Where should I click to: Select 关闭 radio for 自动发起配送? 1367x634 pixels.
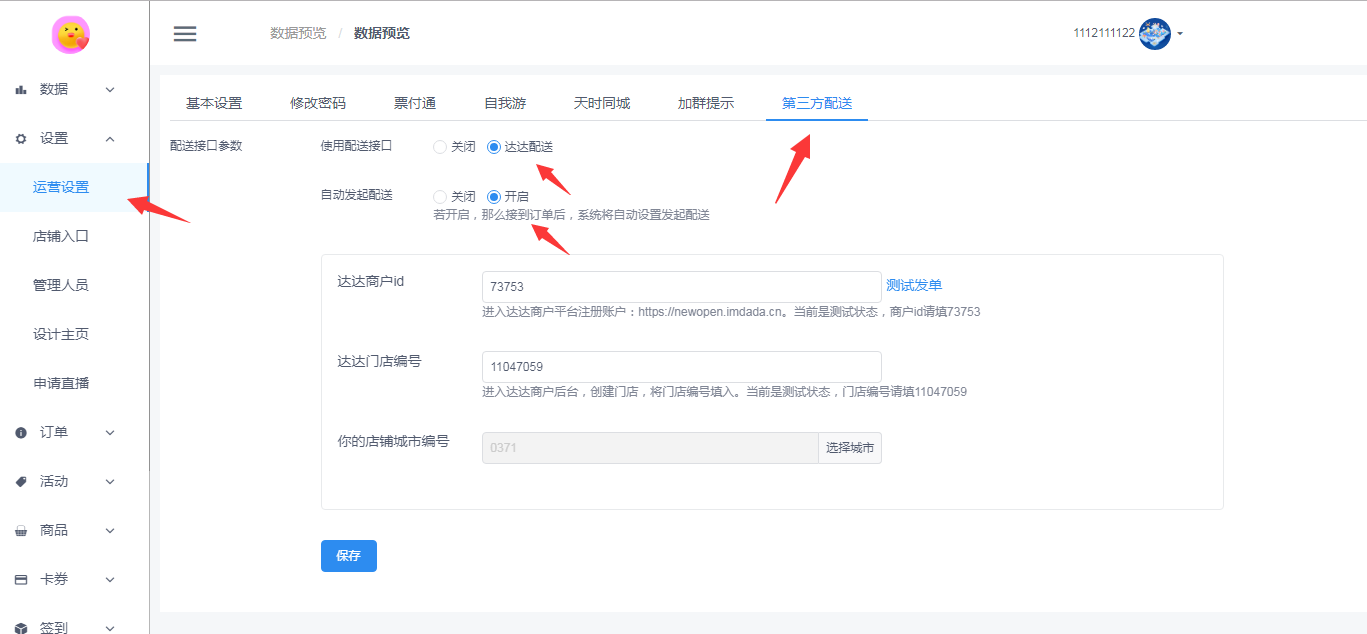440,197
